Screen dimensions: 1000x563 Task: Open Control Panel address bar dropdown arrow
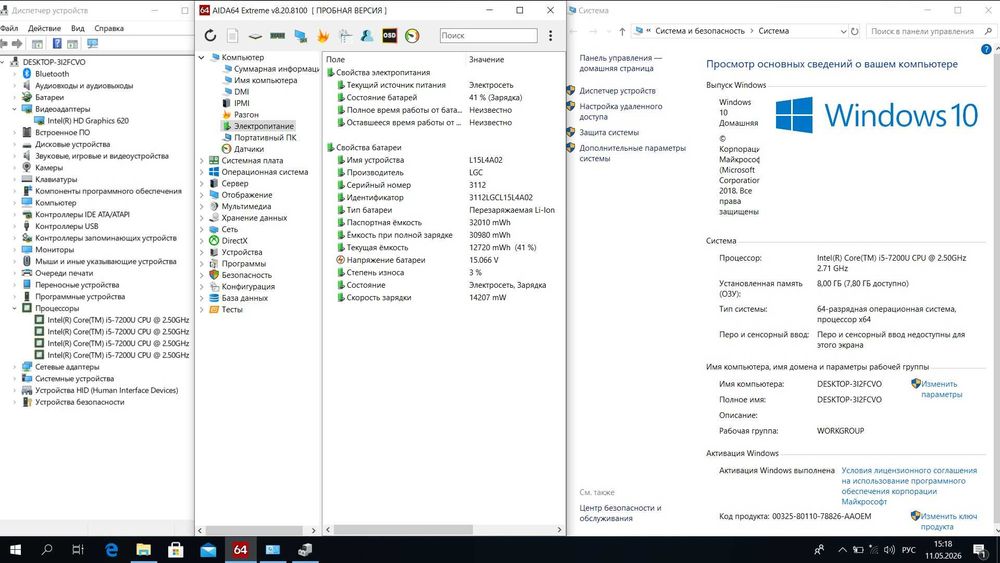[x=843, y=31]
